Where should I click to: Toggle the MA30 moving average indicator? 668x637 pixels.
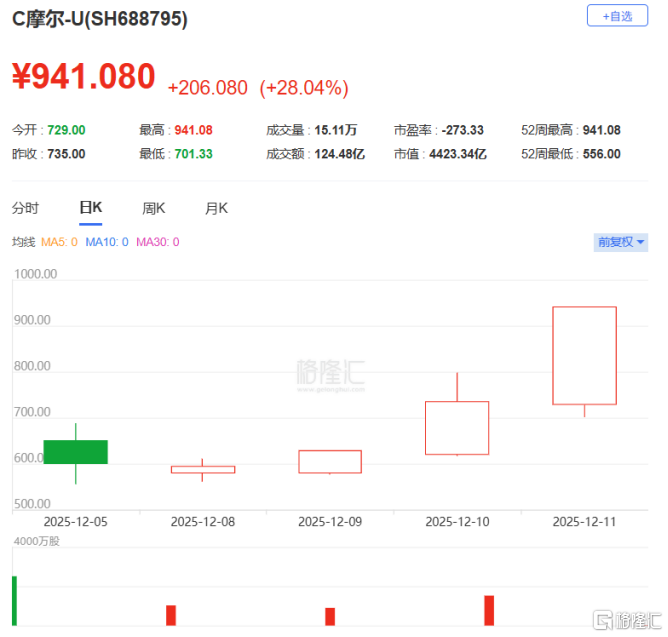point(157,242)
